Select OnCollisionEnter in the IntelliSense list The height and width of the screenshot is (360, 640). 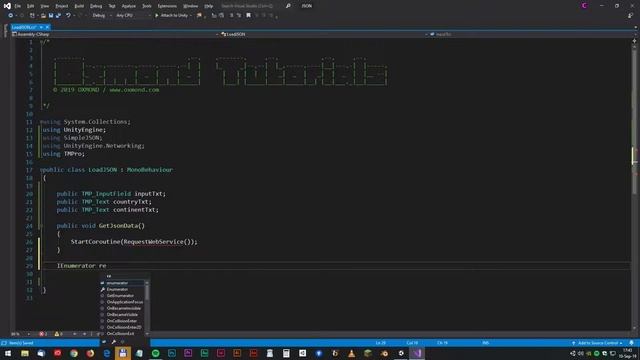click(x=122, y=321)
